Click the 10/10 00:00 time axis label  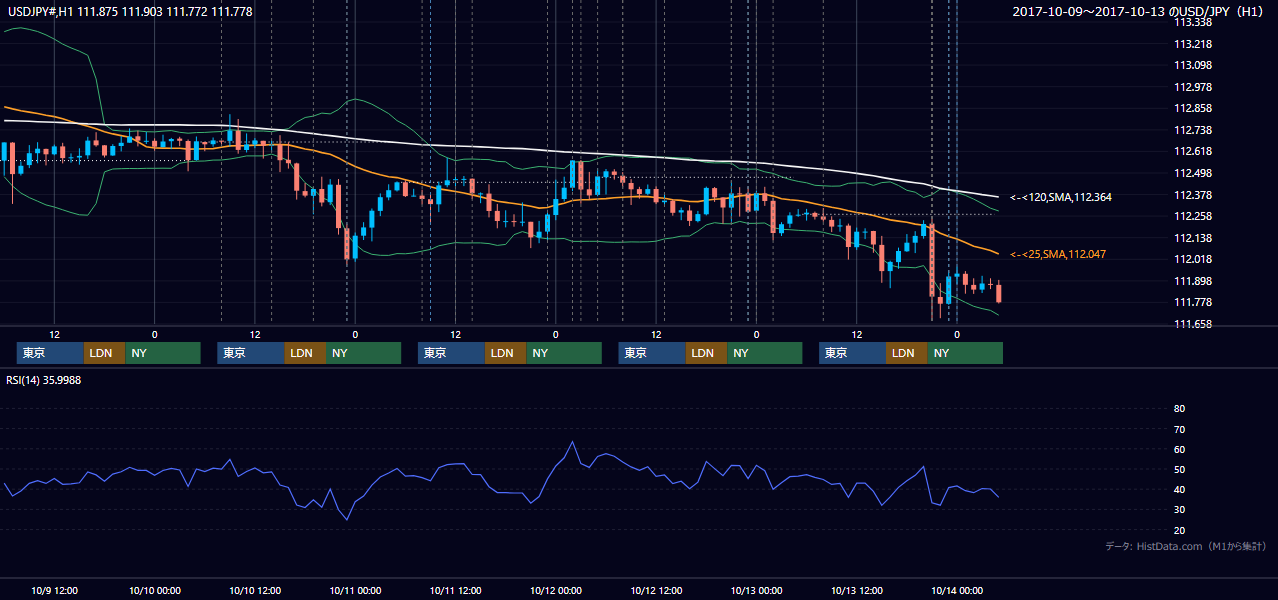tap(154, 590)
